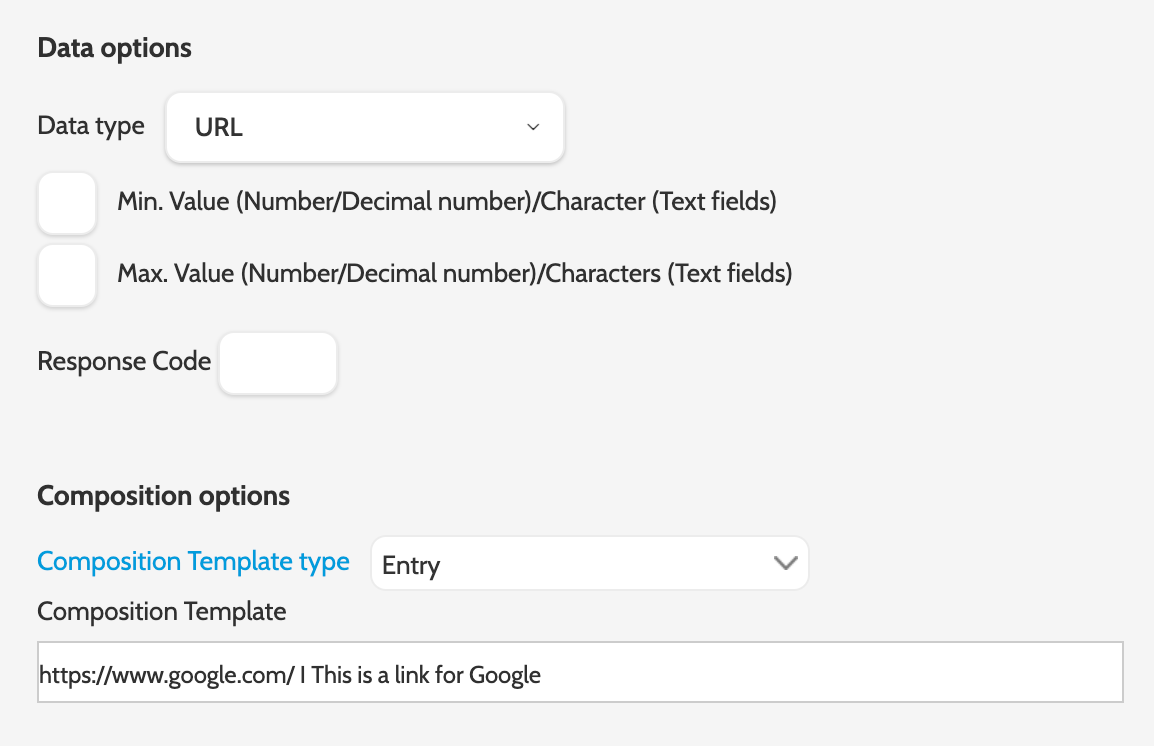Click the Min. Value input box
The width and height of the screenshot is (1154, 746).
(x=67, y=203)
